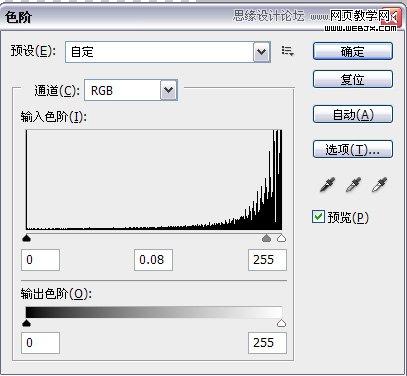407x376 pixels.
Task: Toggle the 预览(P) preview checkbox
Action: click(318, 217)
